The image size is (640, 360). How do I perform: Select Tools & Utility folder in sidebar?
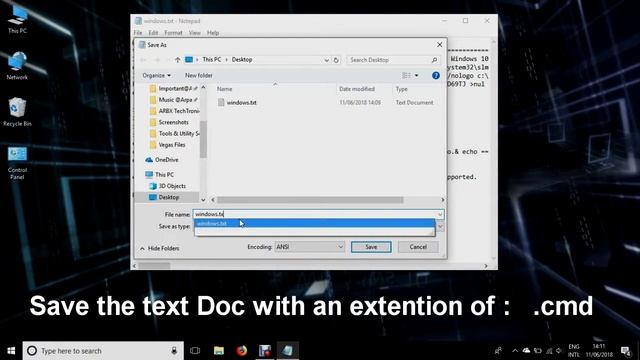tap(179, 133)
